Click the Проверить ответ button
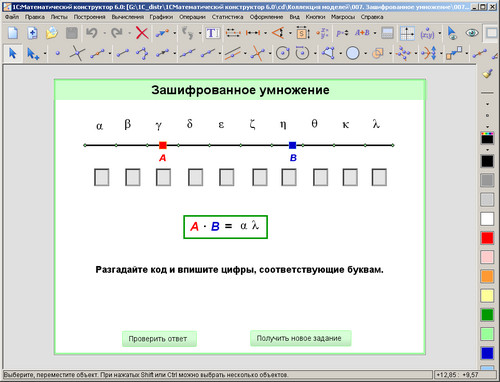500x382 pixels. click(x=159, y=339)
